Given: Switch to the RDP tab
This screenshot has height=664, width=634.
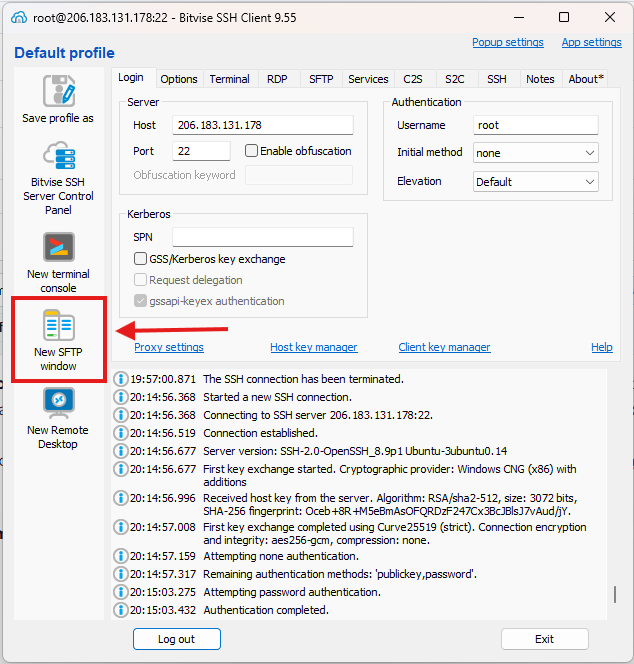Looking at the screenshot, I should pyautogui.click(x=277, y=79).
